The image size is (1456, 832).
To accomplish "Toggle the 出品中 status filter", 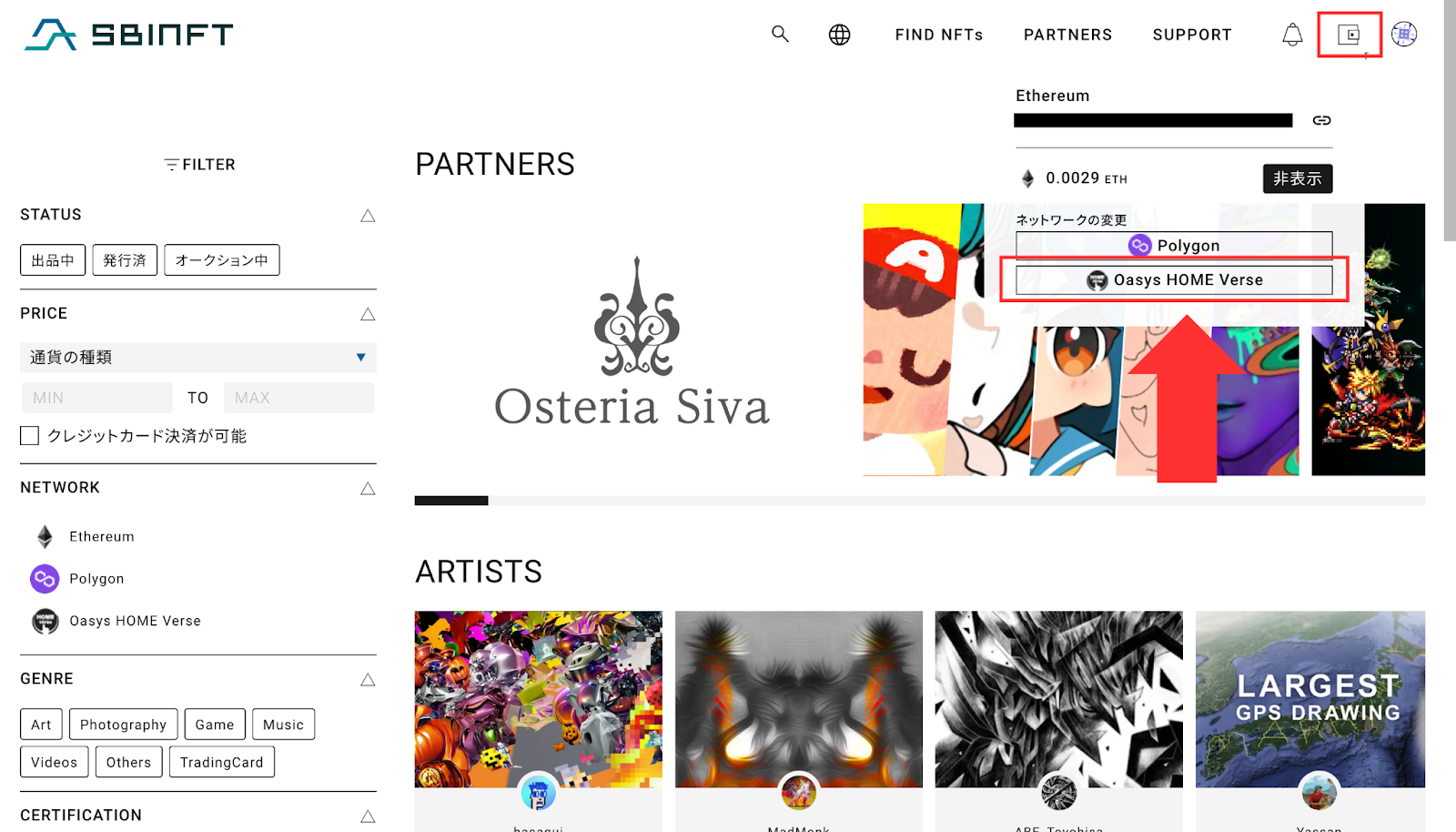I will pos(53,260).
